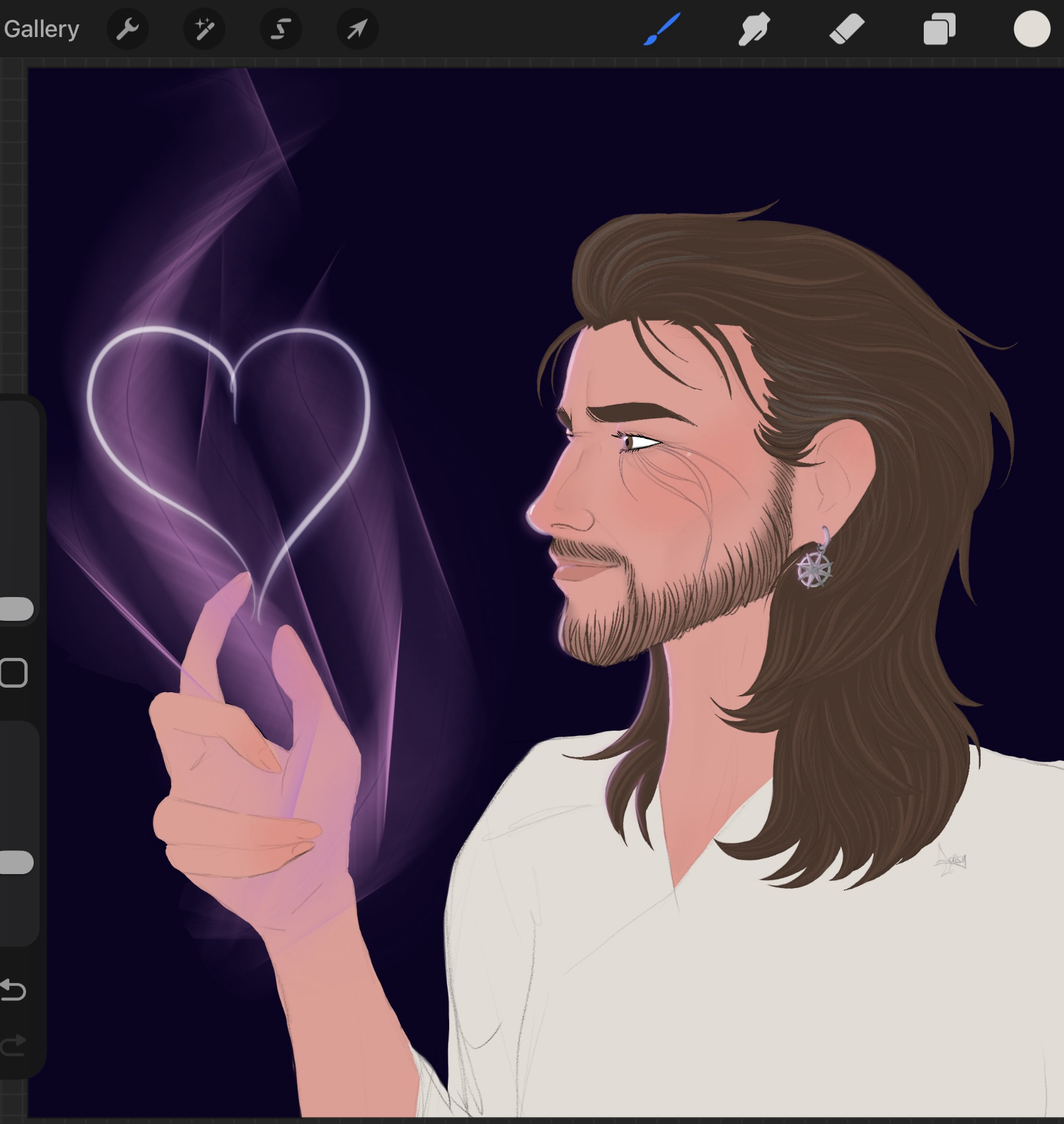Select the Smudge tool
This screenshot has width=1064, height=1124.
[754, 30]
